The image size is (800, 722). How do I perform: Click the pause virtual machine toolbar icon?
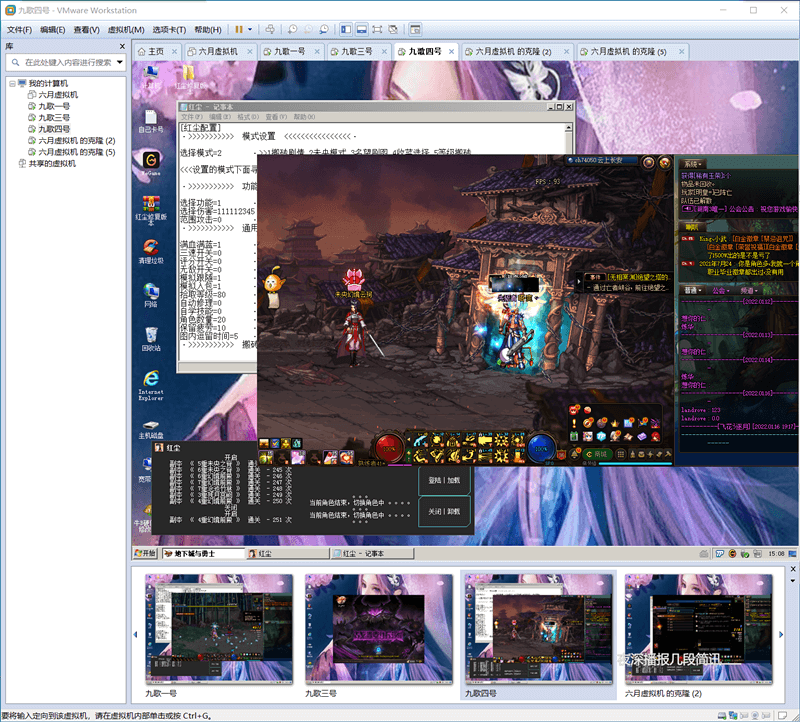[238, 30]
